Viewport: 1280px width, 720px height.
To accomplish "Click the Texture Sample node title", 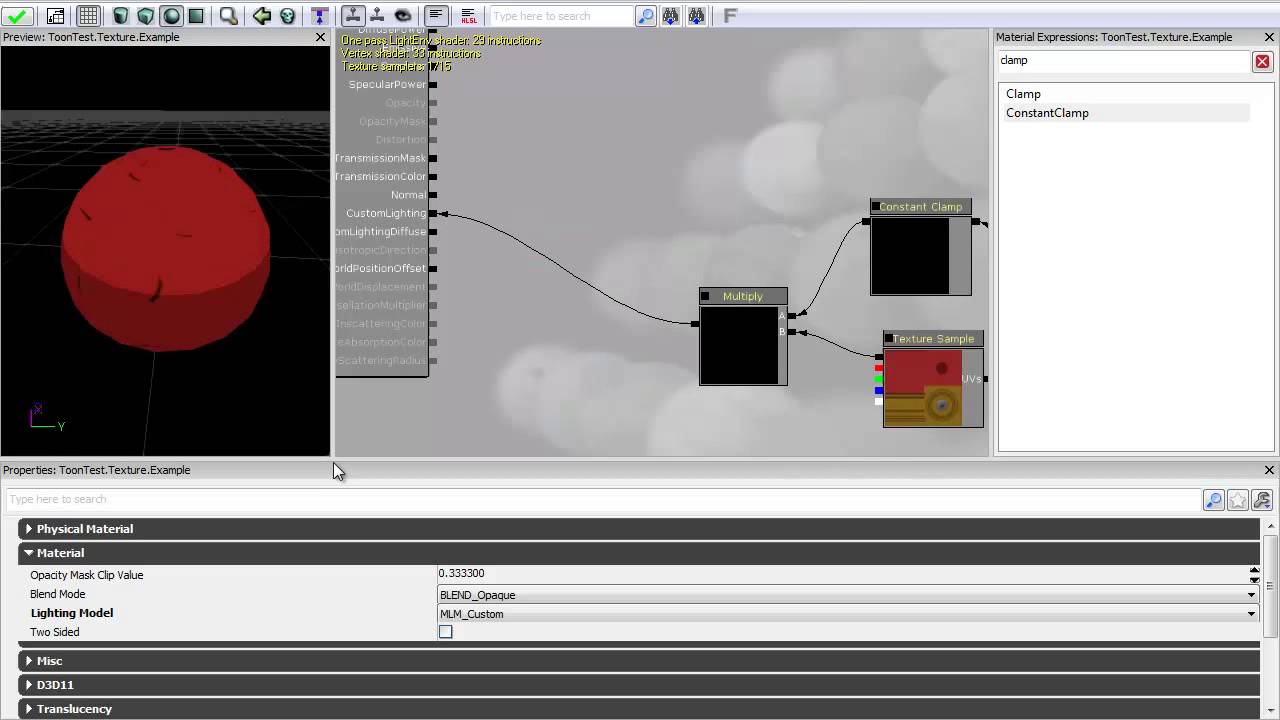I will pos(933,339).
